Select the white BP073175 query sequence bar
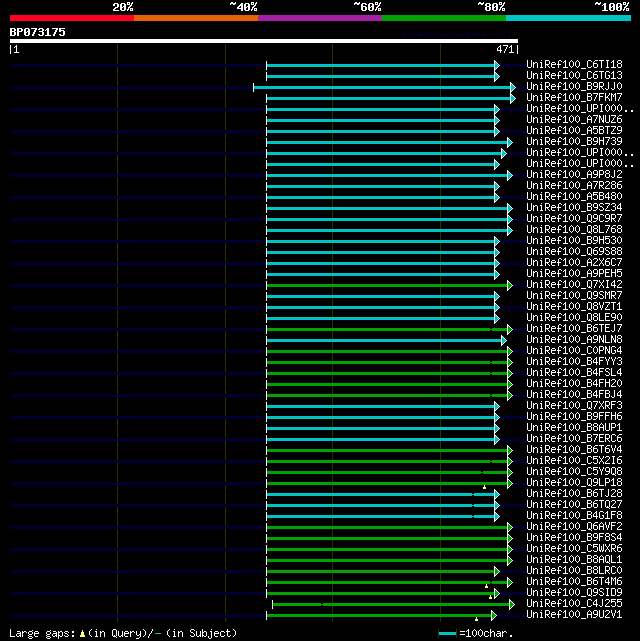This screenshot has width=640, height=641. pos(264,41)
